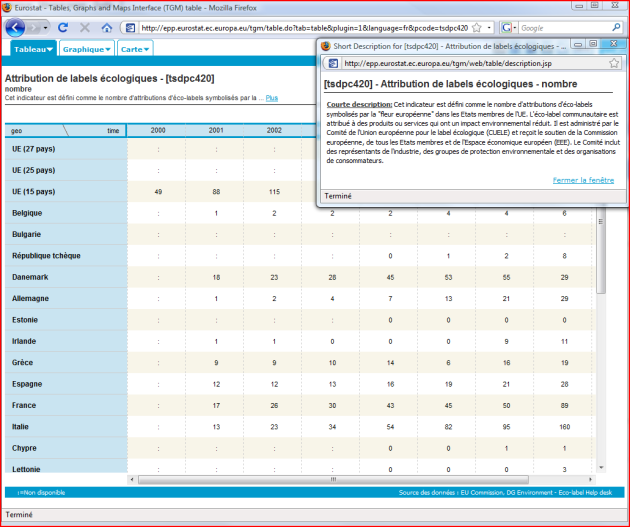630x527 pixels.
Task: Click value 49 for UE (15 pays) 2000
Action: click(x=158, y=192)
